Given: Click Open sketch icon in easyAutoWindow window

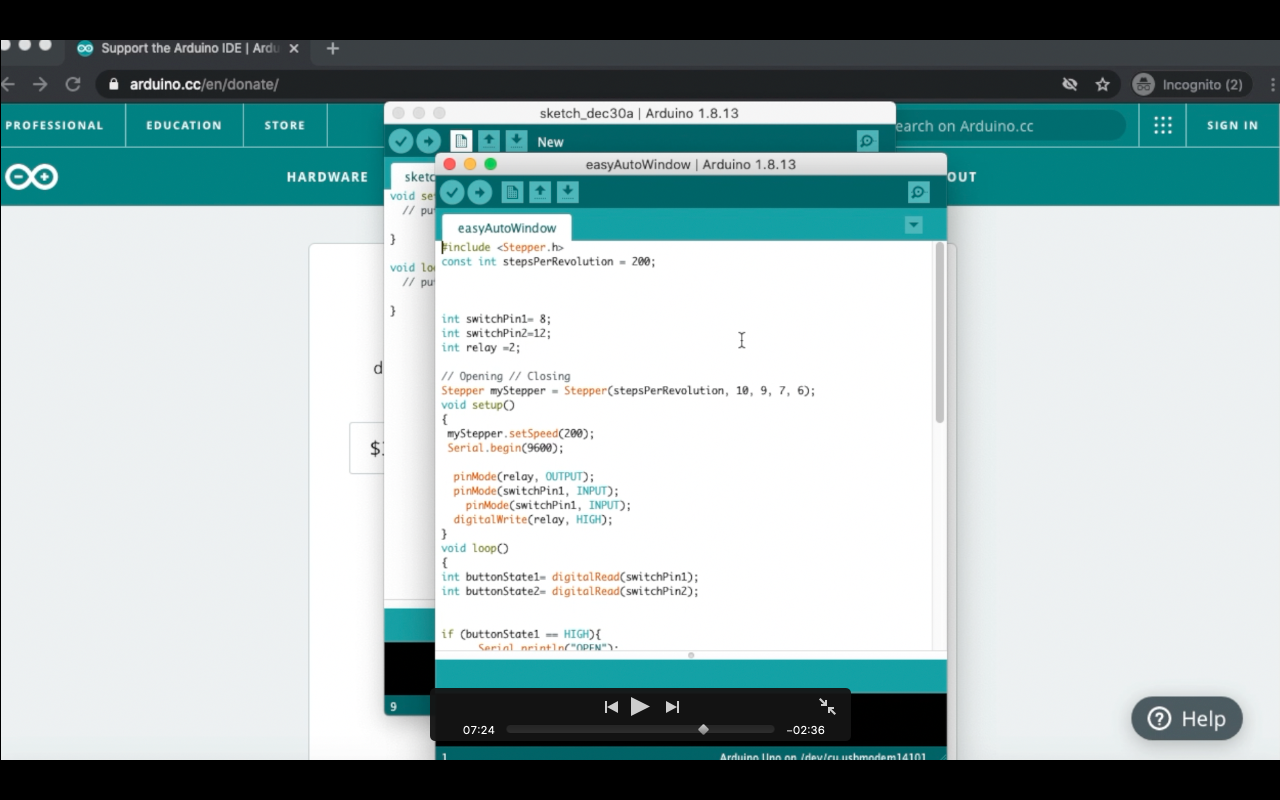Looking at the screenshot, I should click(x=540, y=192).
